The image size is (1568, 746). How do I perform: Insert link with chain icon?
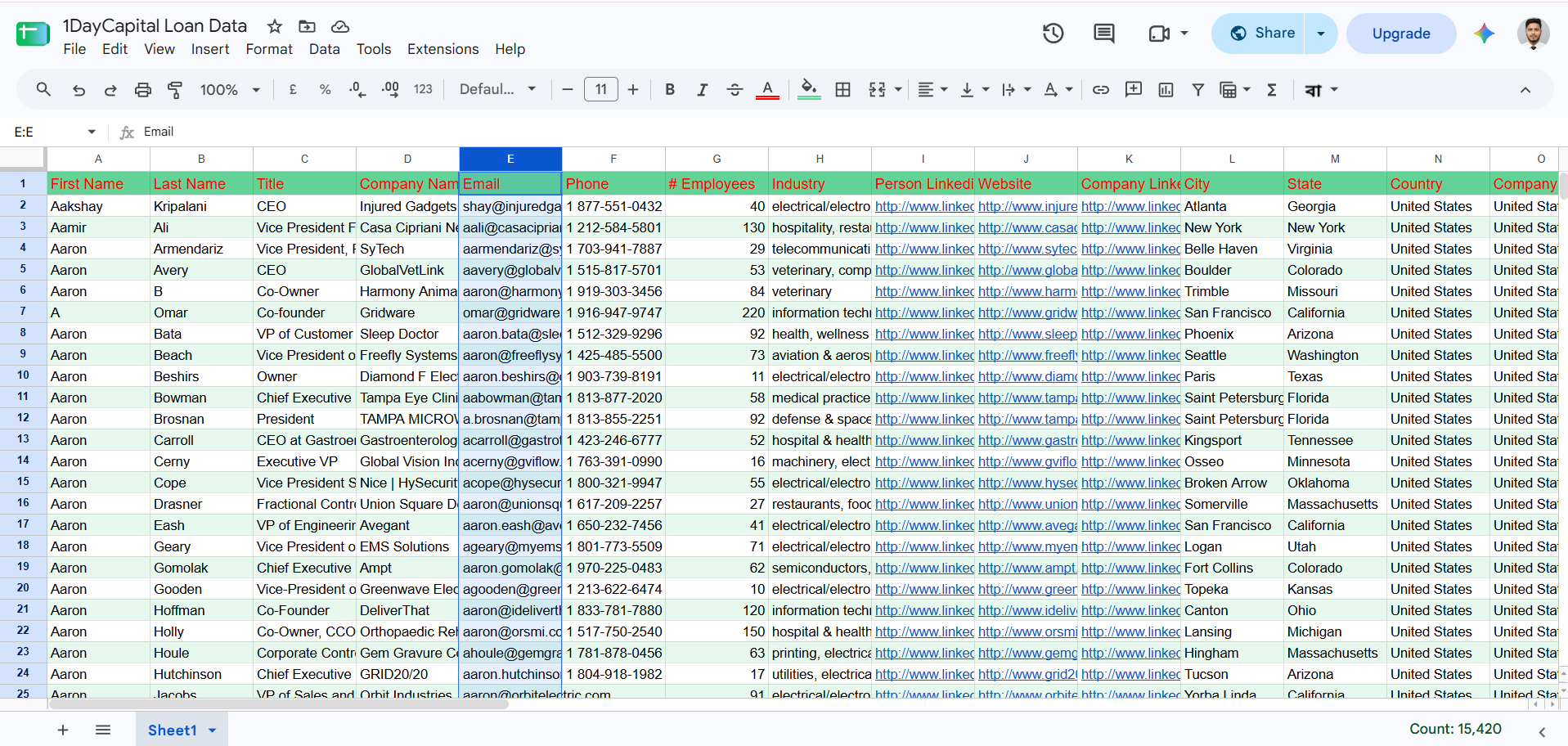tap(1101, 90)
